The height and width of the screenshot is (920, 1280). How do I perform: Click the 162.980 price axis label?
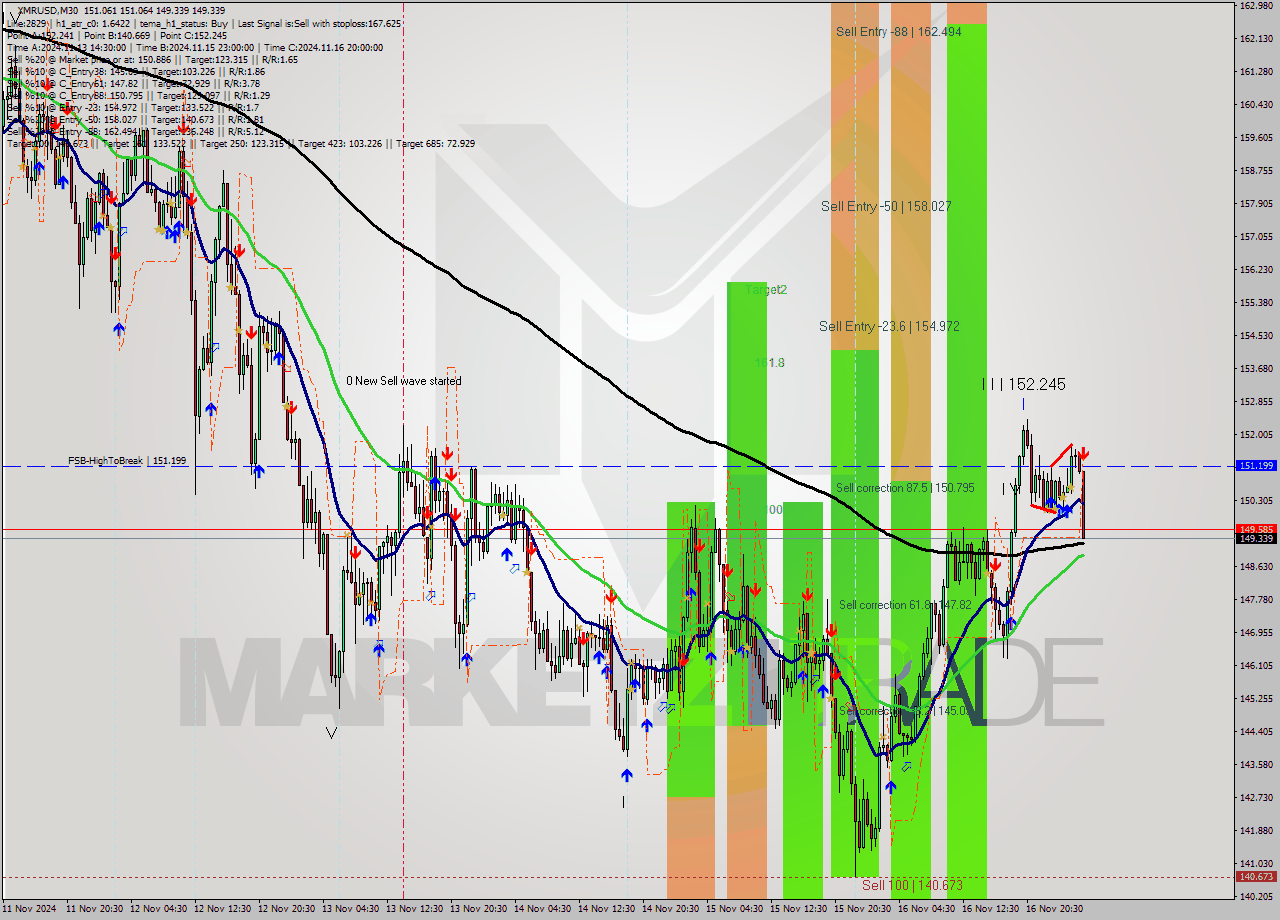(1256, 6)
